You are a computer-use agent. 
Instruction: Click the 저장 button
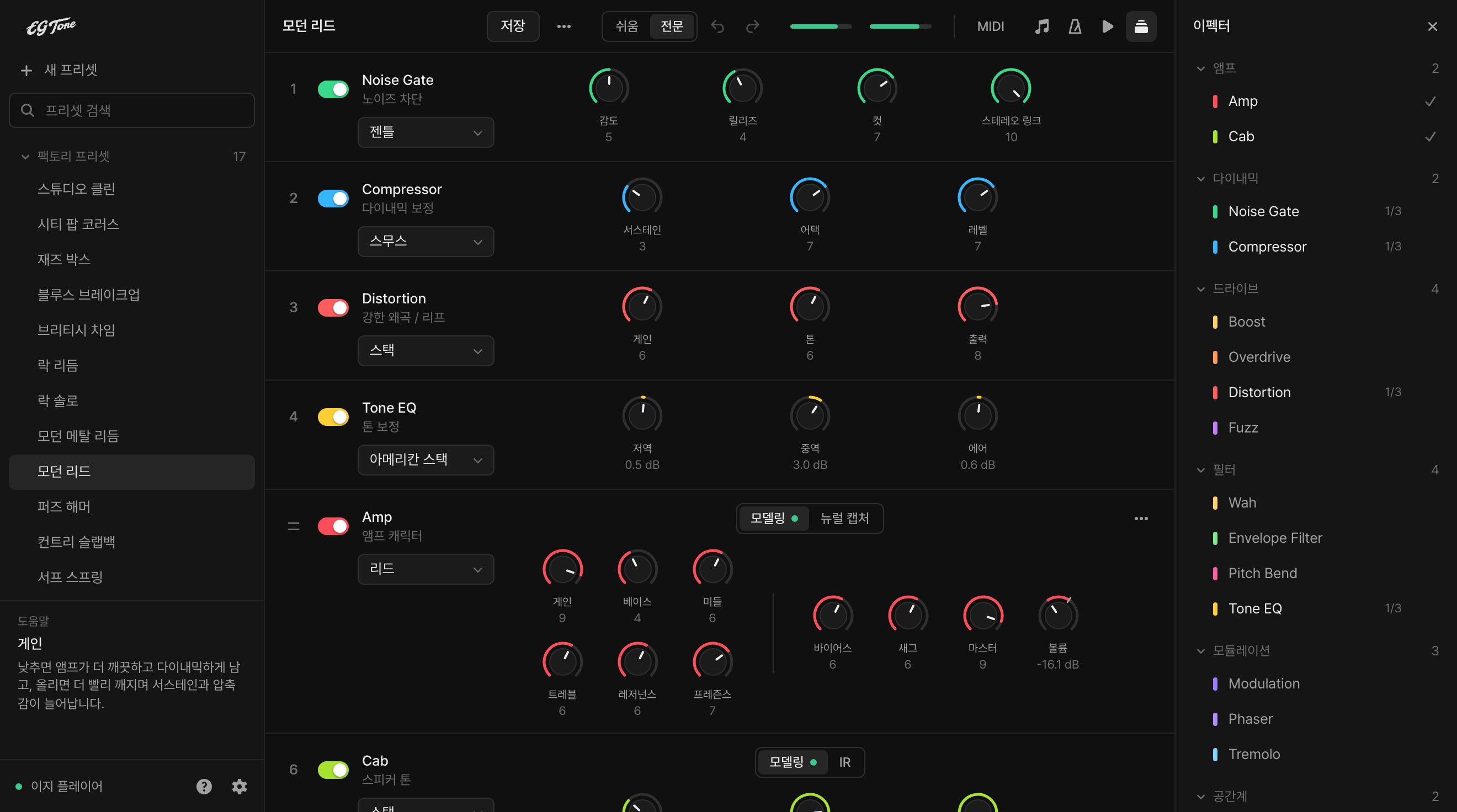coord(513,26)
